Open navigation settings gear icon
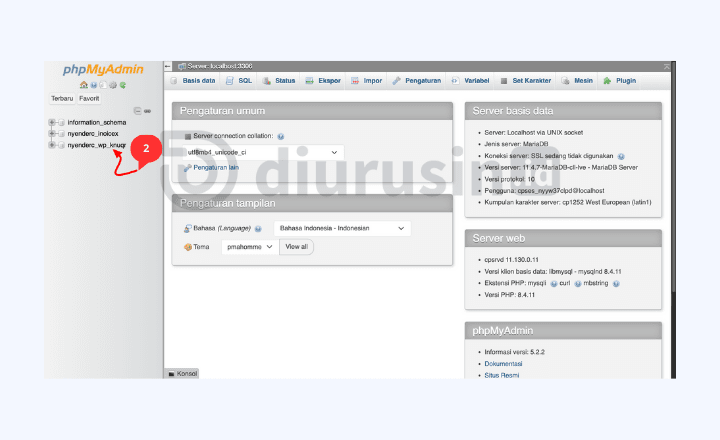This screenshot has height=440, width=720. [x=113, y=85]
